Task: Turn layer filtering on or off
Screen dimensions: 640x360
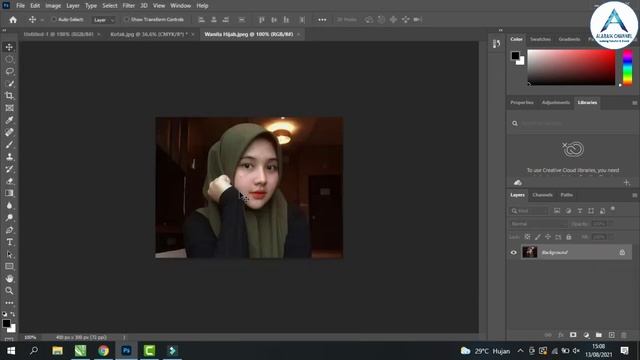Action: [613, 209]
